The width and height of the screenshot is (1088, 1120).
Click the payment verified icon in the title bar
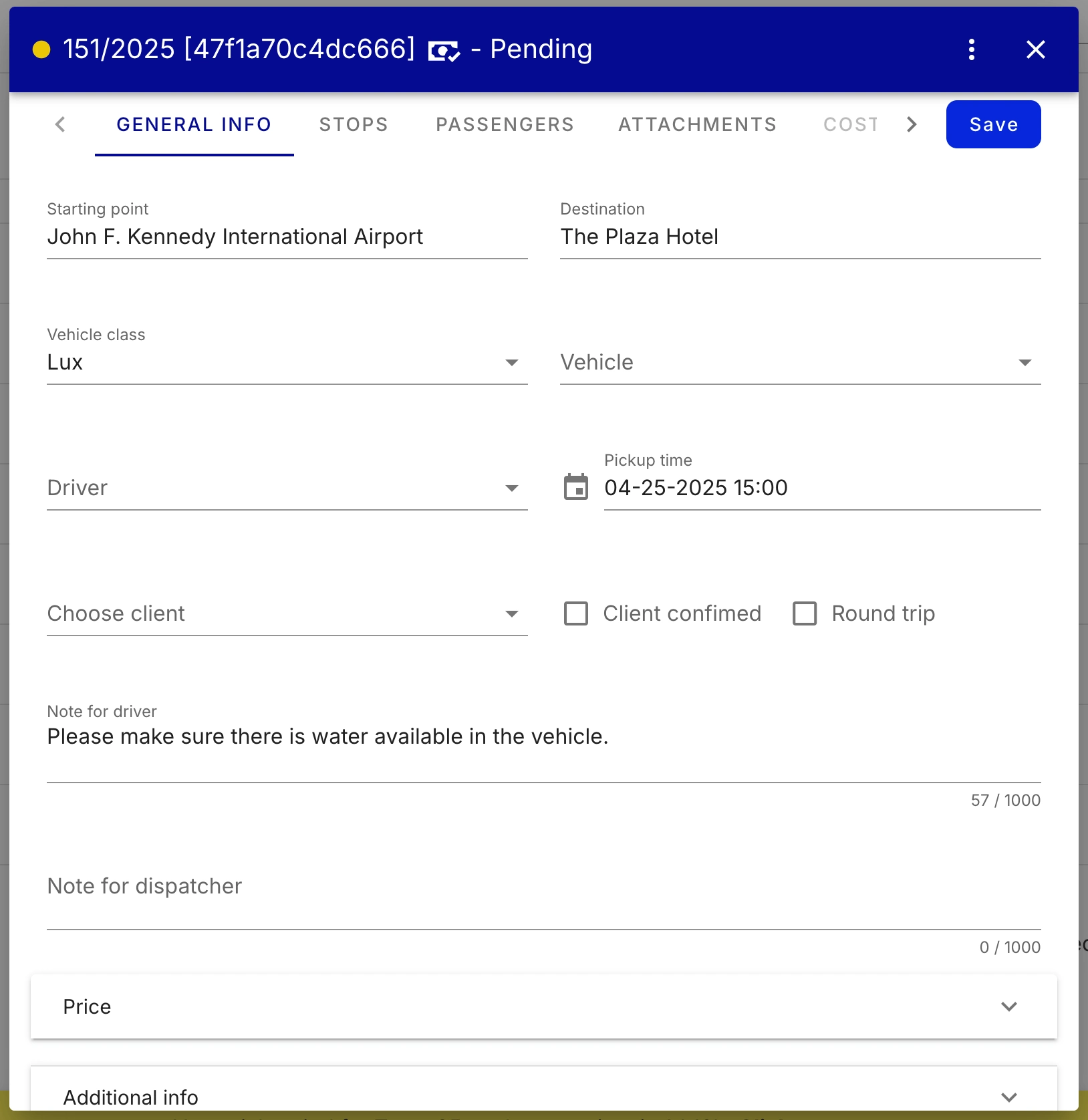[445, 49]
